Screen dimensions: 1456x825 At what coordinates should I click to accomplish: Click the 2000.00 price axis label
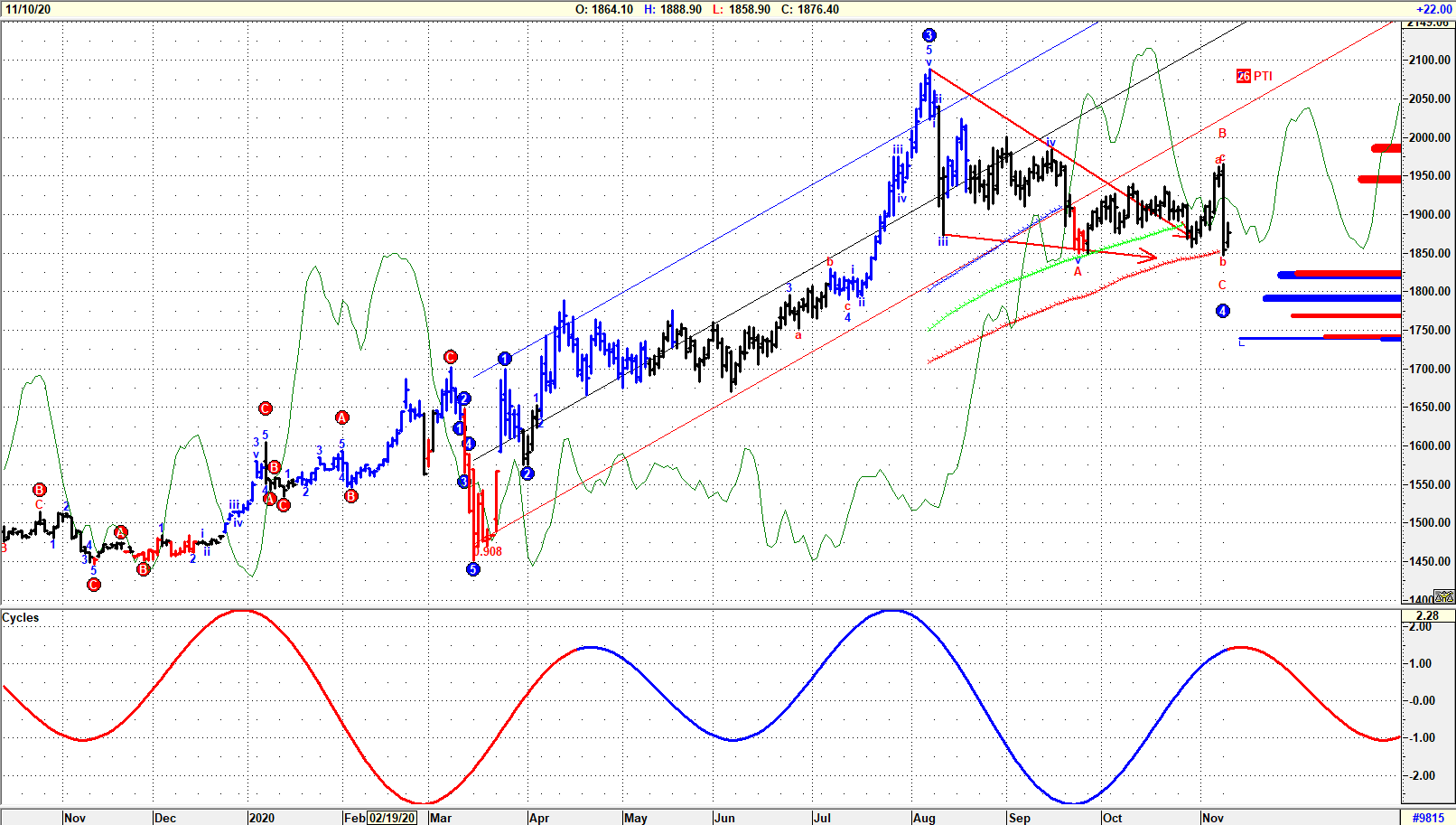(x=1430, y=137)
